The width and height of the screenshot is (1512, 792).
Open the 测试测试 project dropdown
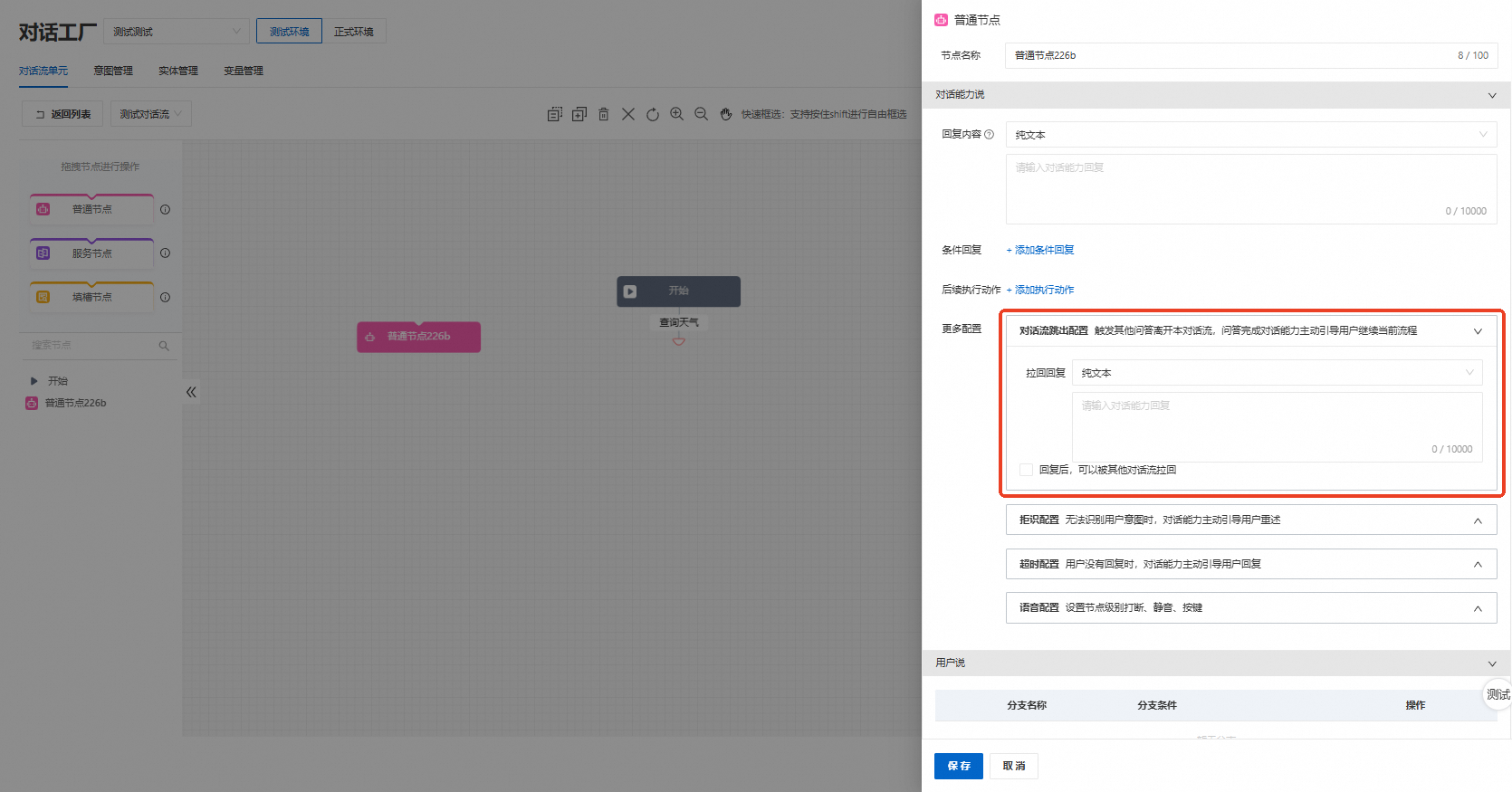[177, 32]
